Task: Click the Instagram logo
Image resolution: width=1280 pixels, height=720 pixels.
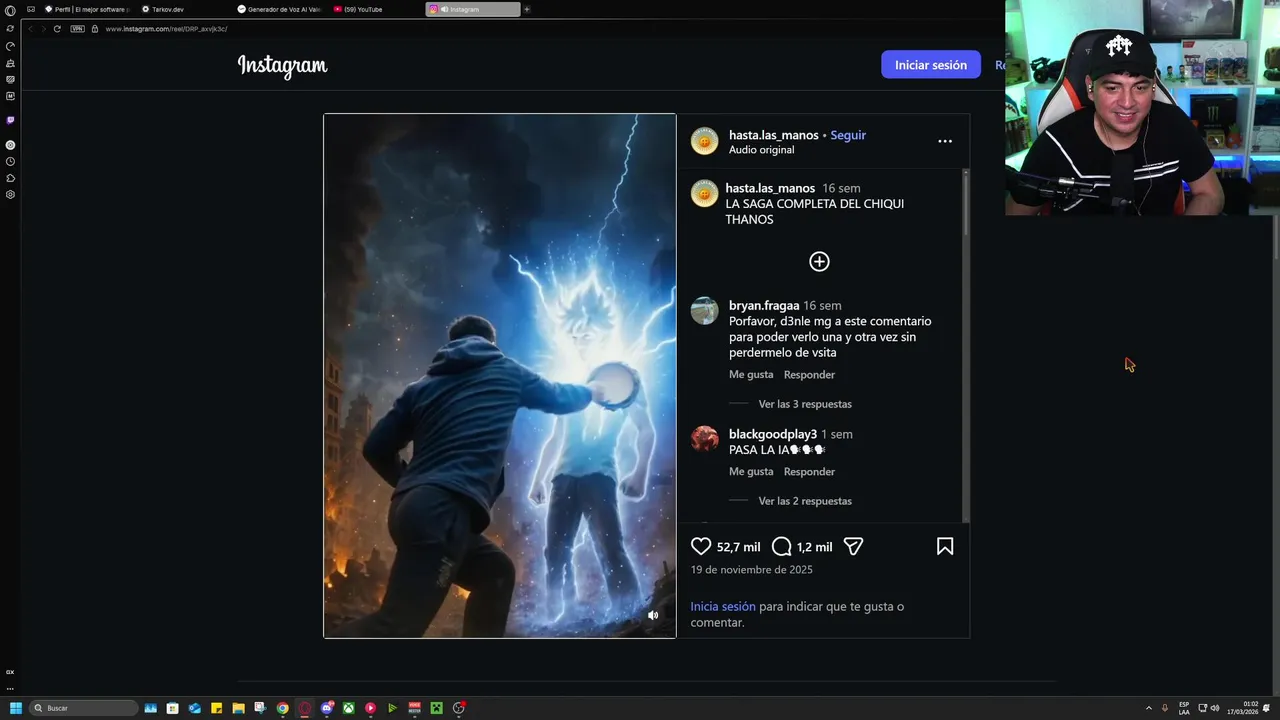Action: point(282,66)
